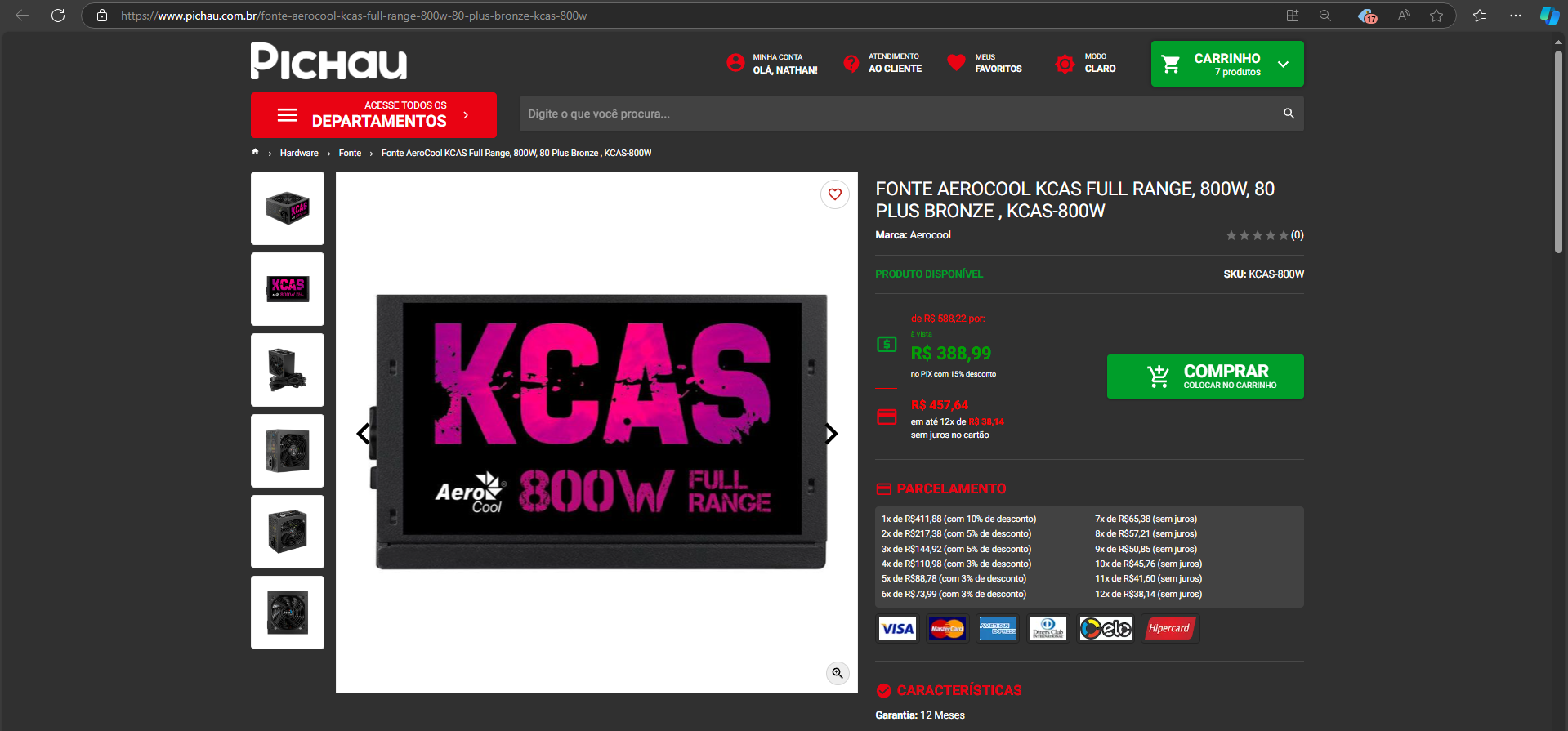The height and width of the screenshot is (731, 1568).
Task: Click CARACTERÍSTICAS section heading
Action: (959, 691)
